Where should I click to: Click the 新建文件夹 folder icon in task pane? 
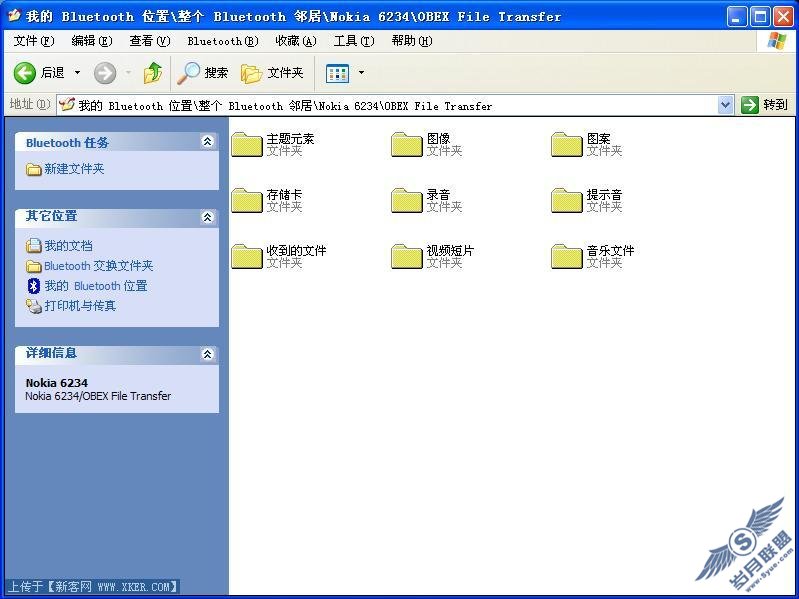pos(34,169)
